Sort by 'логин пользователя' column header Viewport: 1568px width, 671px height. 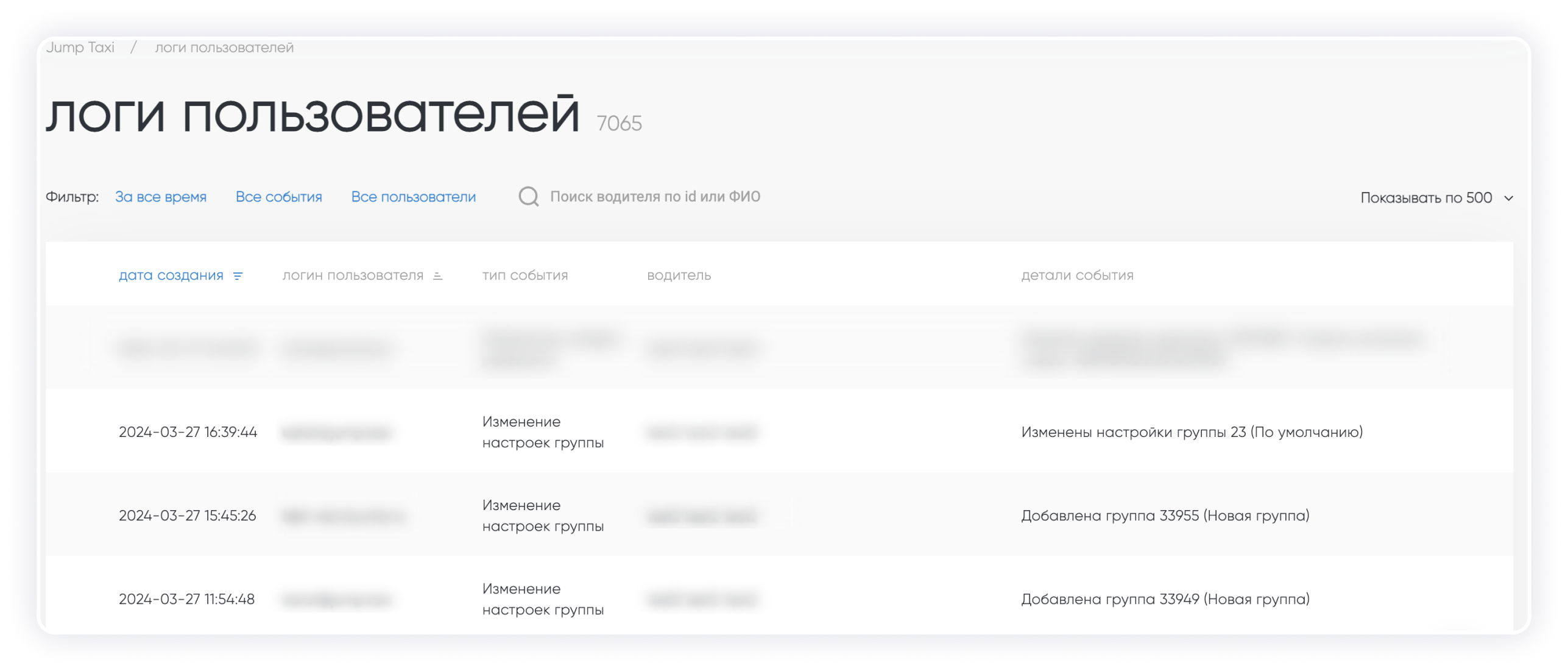coord(353,275)
